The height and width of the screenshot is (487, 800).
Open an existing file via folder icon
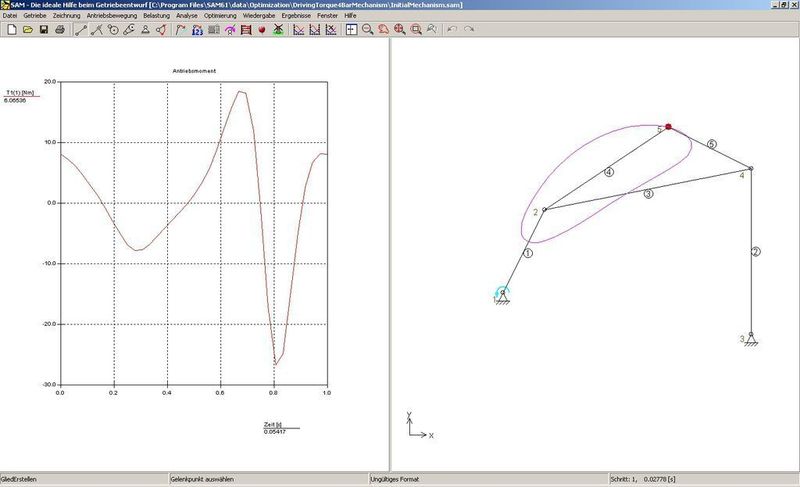[28, 30]
